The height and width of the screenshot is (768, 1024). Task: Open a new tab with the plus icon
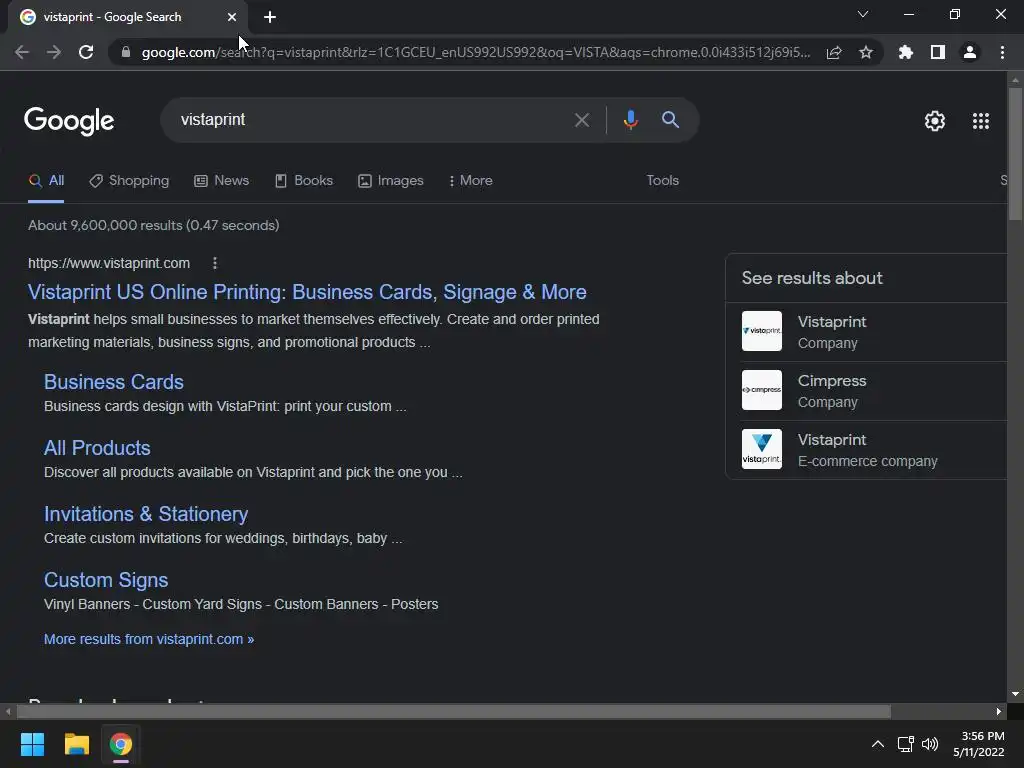tap(270, 17)
